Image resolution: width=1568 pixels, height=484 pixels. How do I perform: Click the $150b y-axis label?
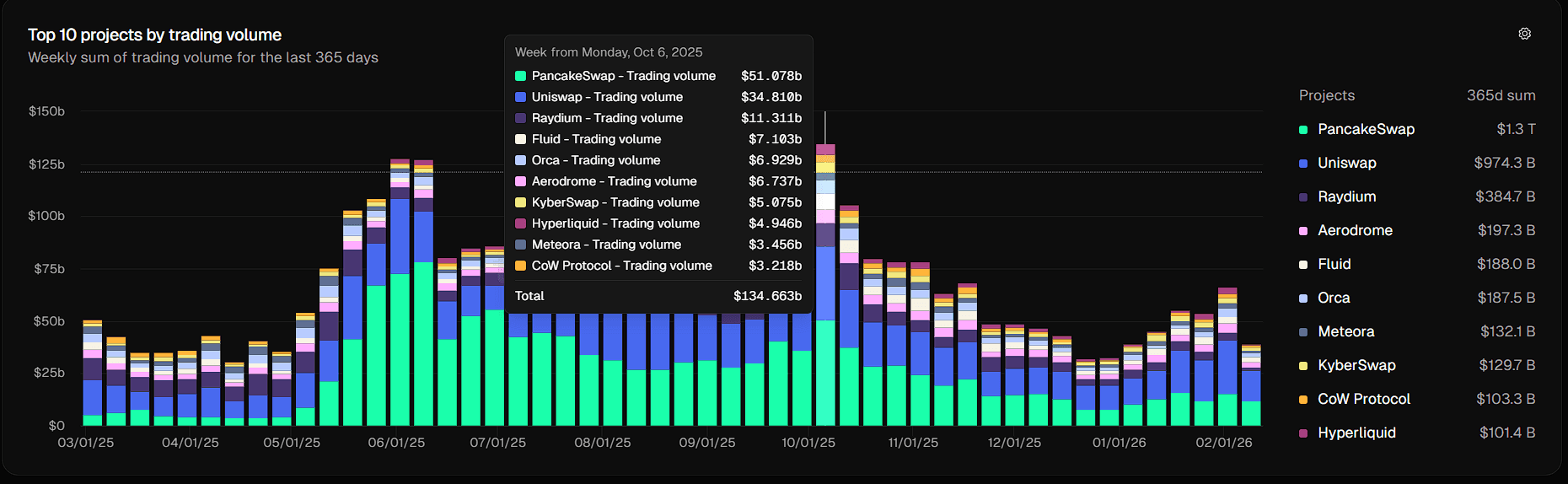point(46,111)
